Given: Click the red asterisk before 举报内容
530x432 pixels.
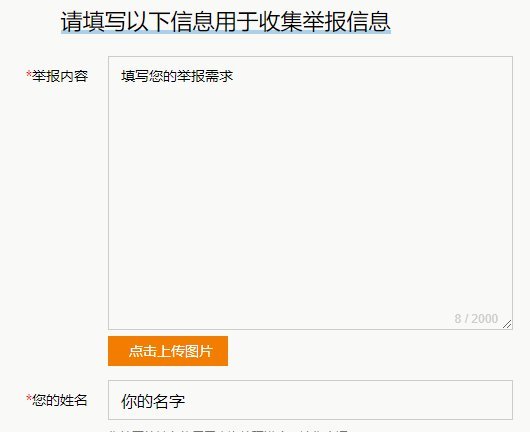Looking at the screenshot, I should tap(29, 74).
